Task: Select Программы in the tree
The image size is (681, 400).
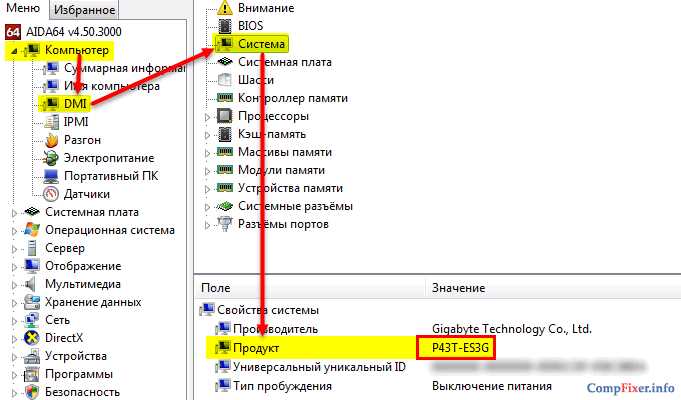Action: [x=79, y=374]
